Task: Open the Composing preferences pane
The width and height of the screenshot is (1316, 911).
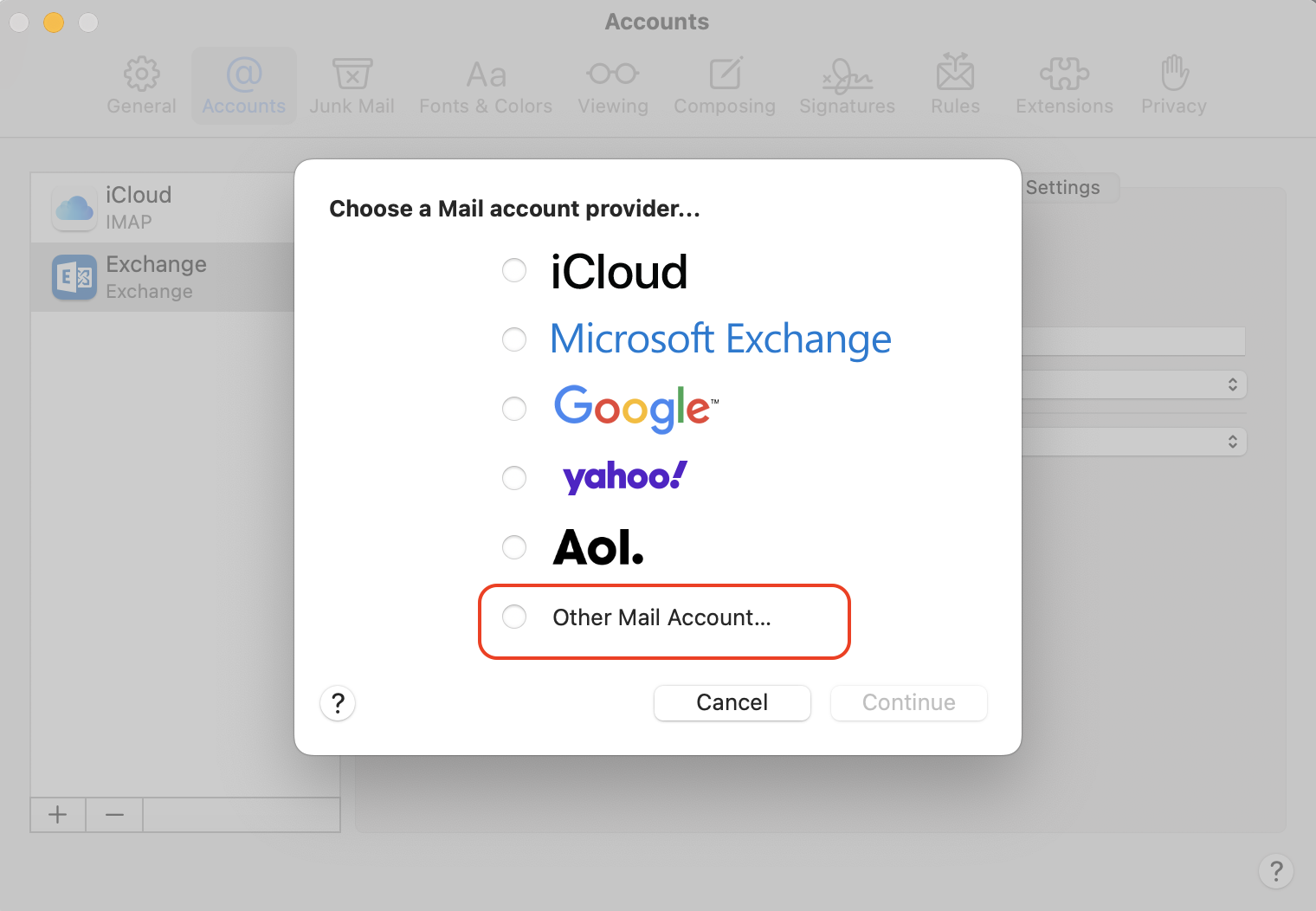Action: [x=725, y=86]
